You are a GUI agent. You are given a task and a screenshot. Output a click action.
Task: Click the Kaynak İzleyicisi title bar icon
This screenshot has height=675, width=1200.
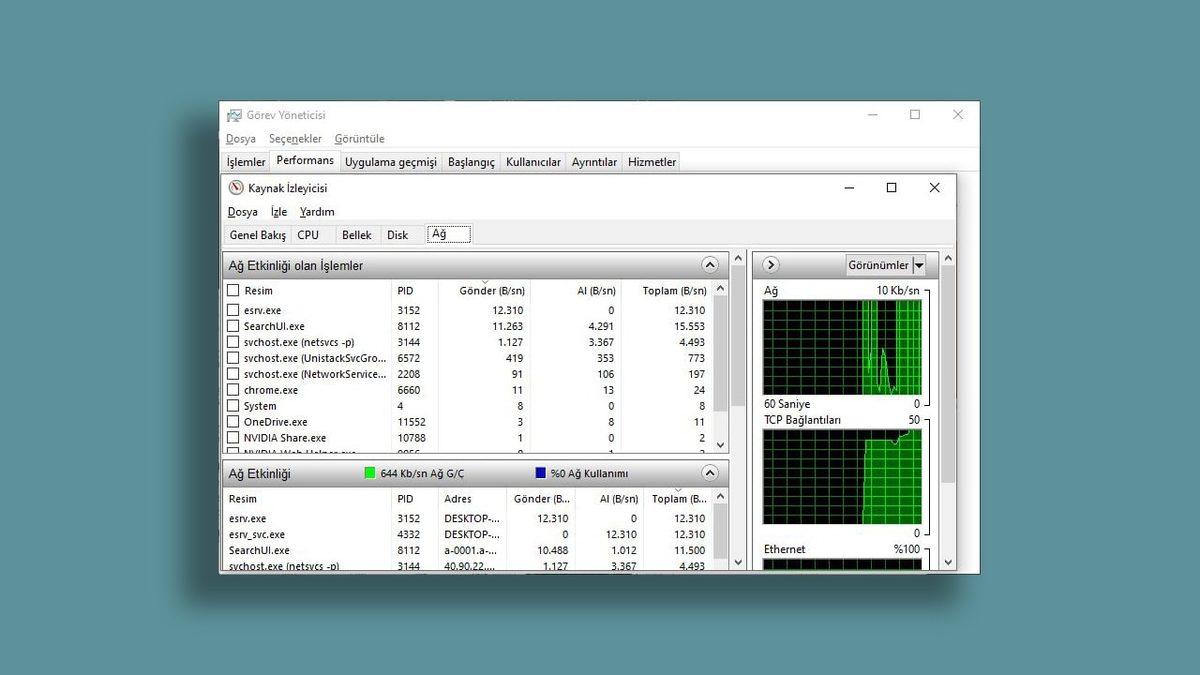coord(237,187)
